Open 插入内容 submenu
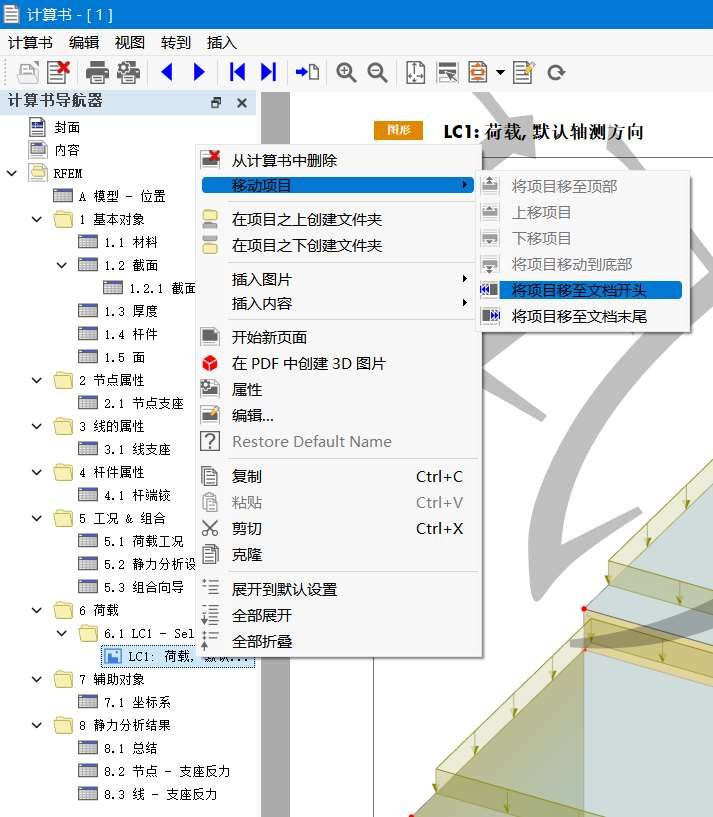Image resolution: width=713 pixels, height=817 pixels. 337,303
